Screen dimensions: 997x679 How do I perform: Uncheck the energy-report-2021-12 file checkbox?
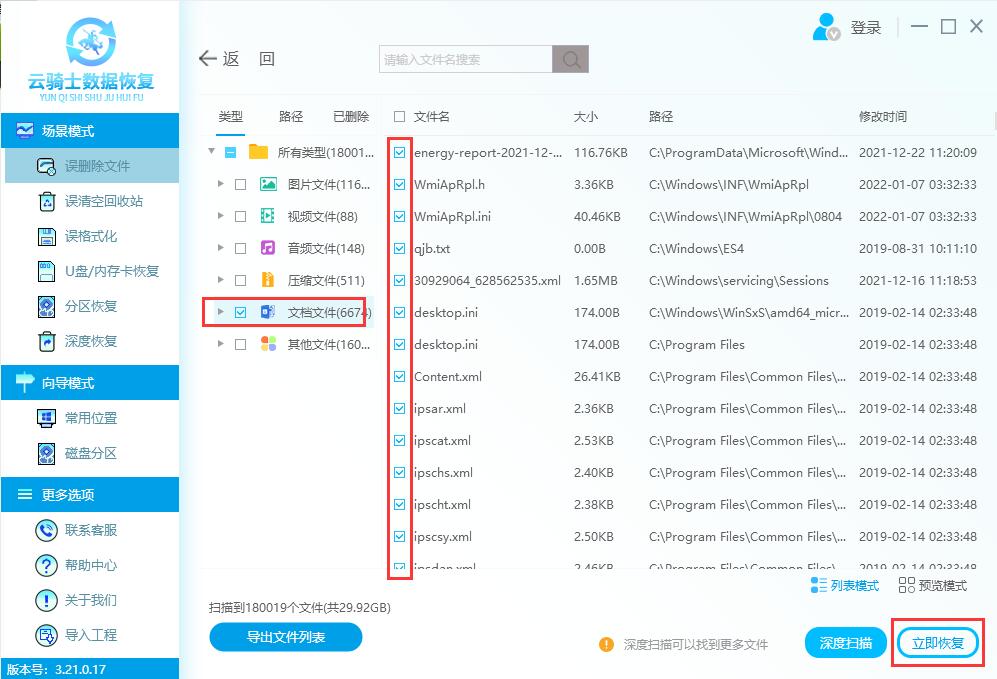pos(399,153)
